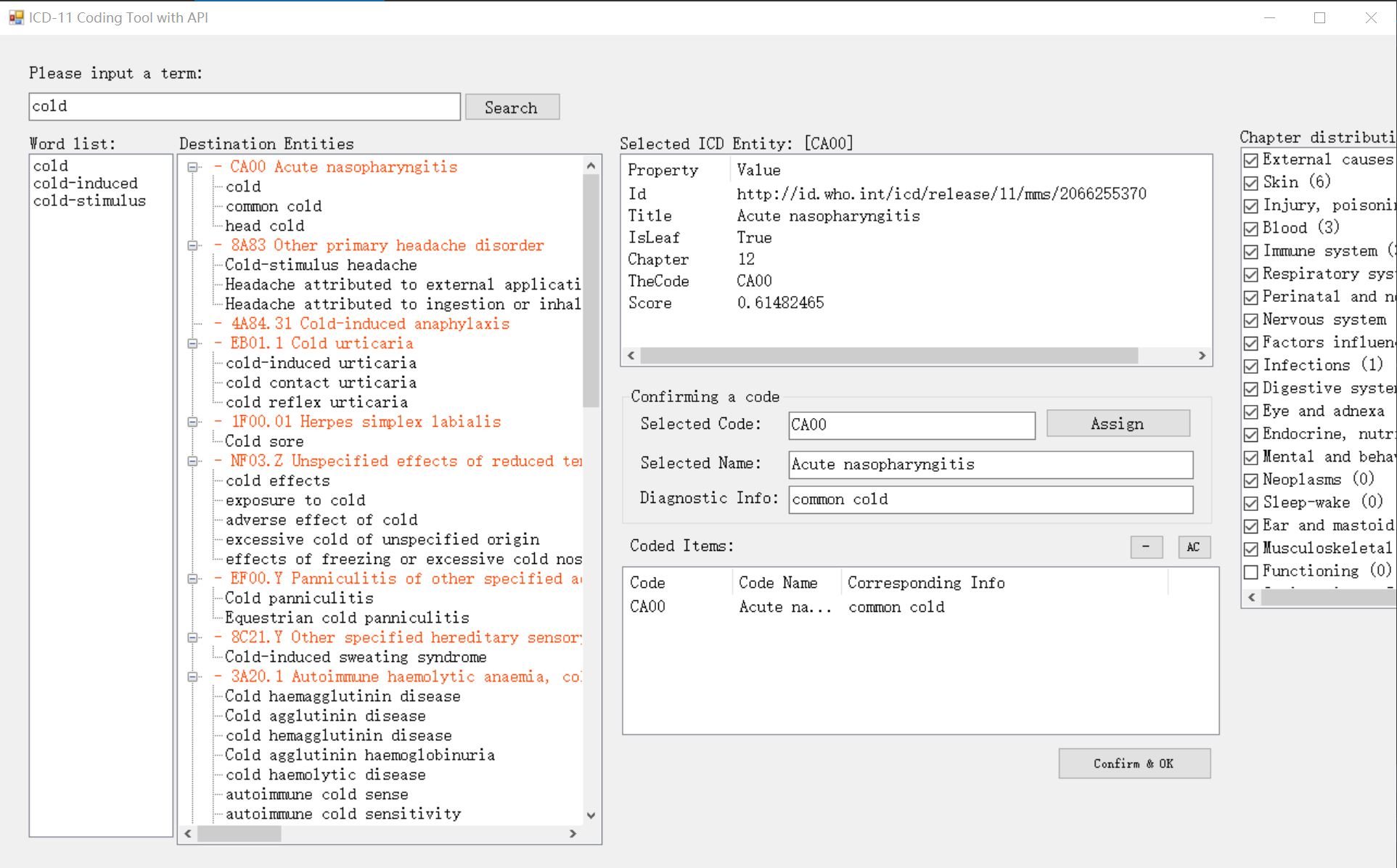Uncheck the Perinatal and neonatal checkbox
Viewport: 1397px width, 868px height.
tap(1251, 298)
